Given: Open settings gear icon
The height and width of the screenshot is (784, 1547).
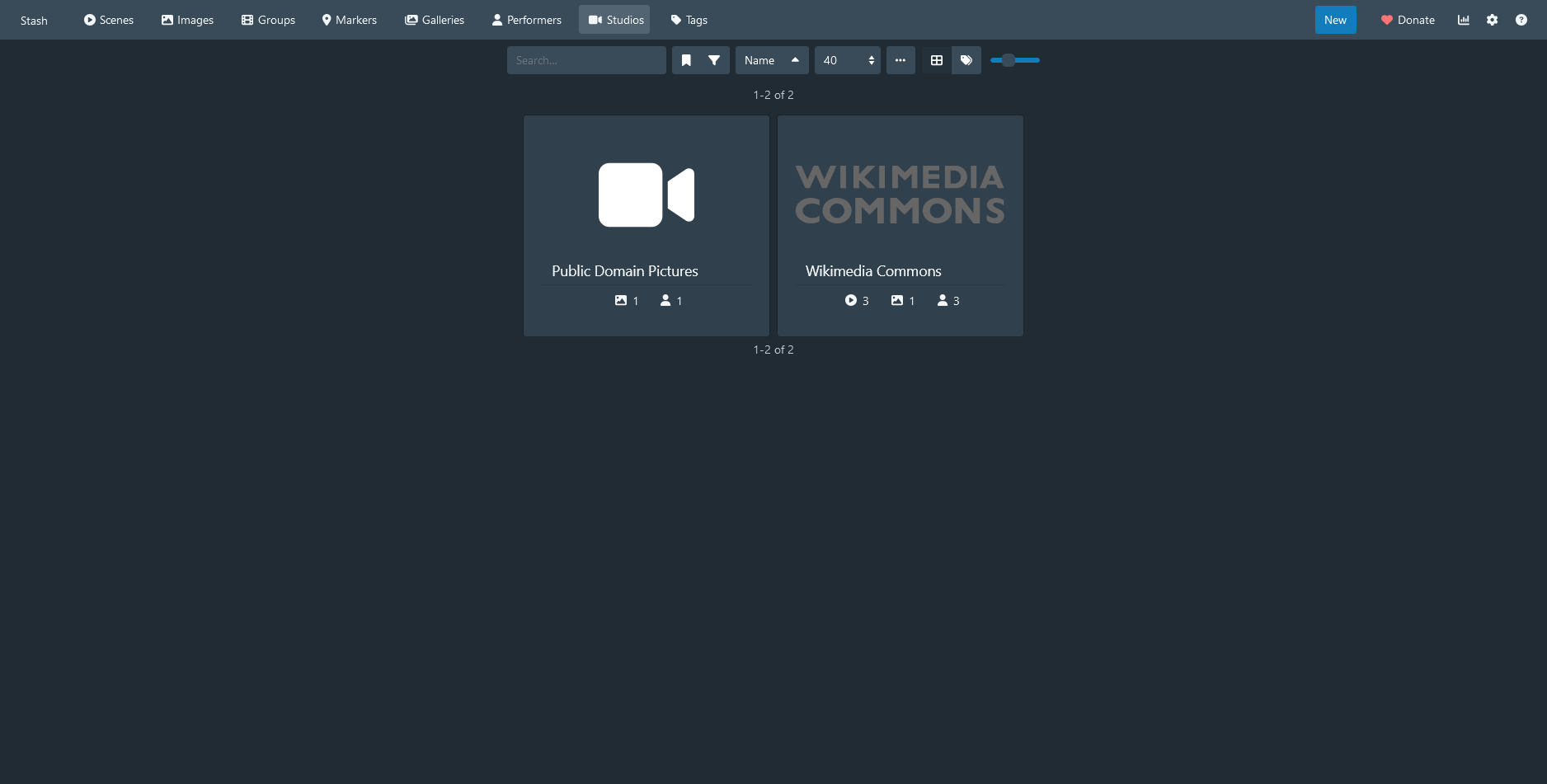Looking at the screenshot, I should (1493, 20).
